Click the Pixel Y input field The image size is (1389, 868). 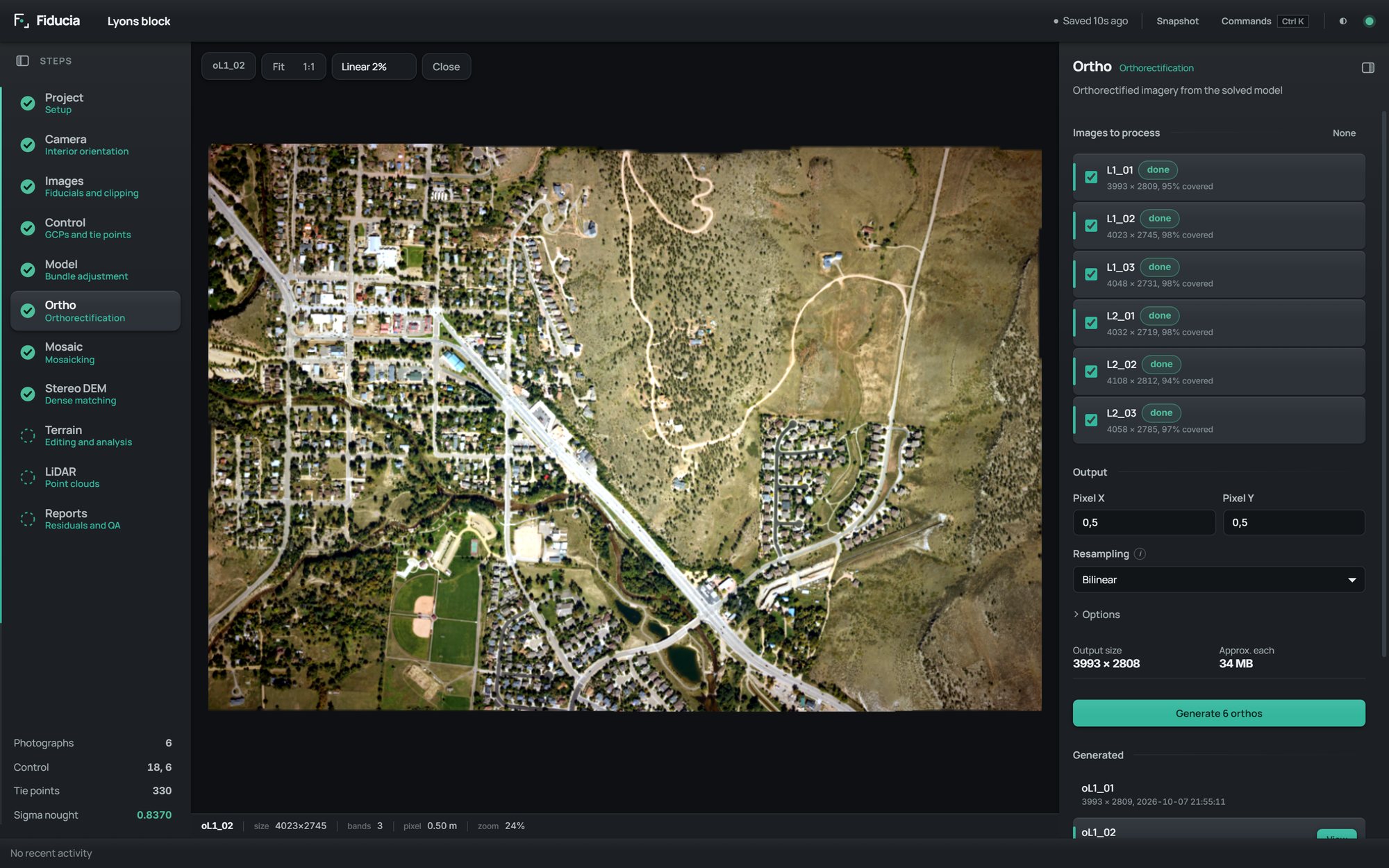[1293, 522]
